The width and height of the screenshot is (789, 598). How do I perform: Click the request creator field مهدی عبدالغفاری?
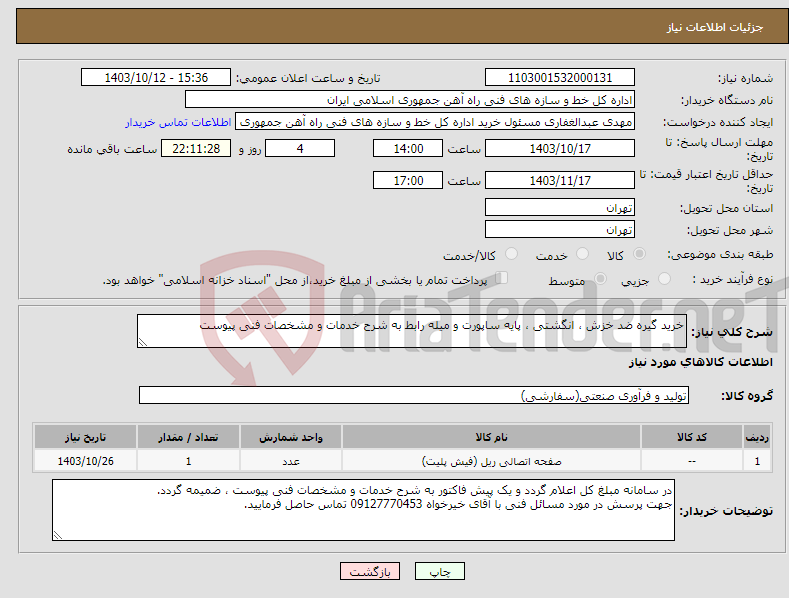(435, 121)
